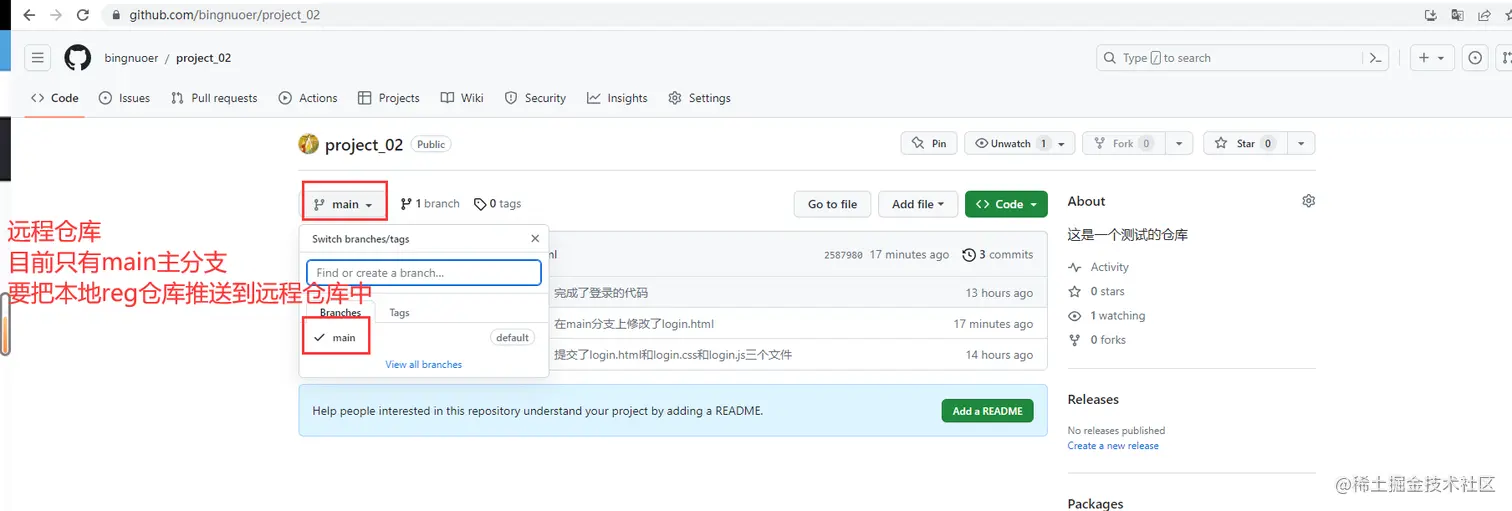Go back using the browser back arrow

[29, 15]
